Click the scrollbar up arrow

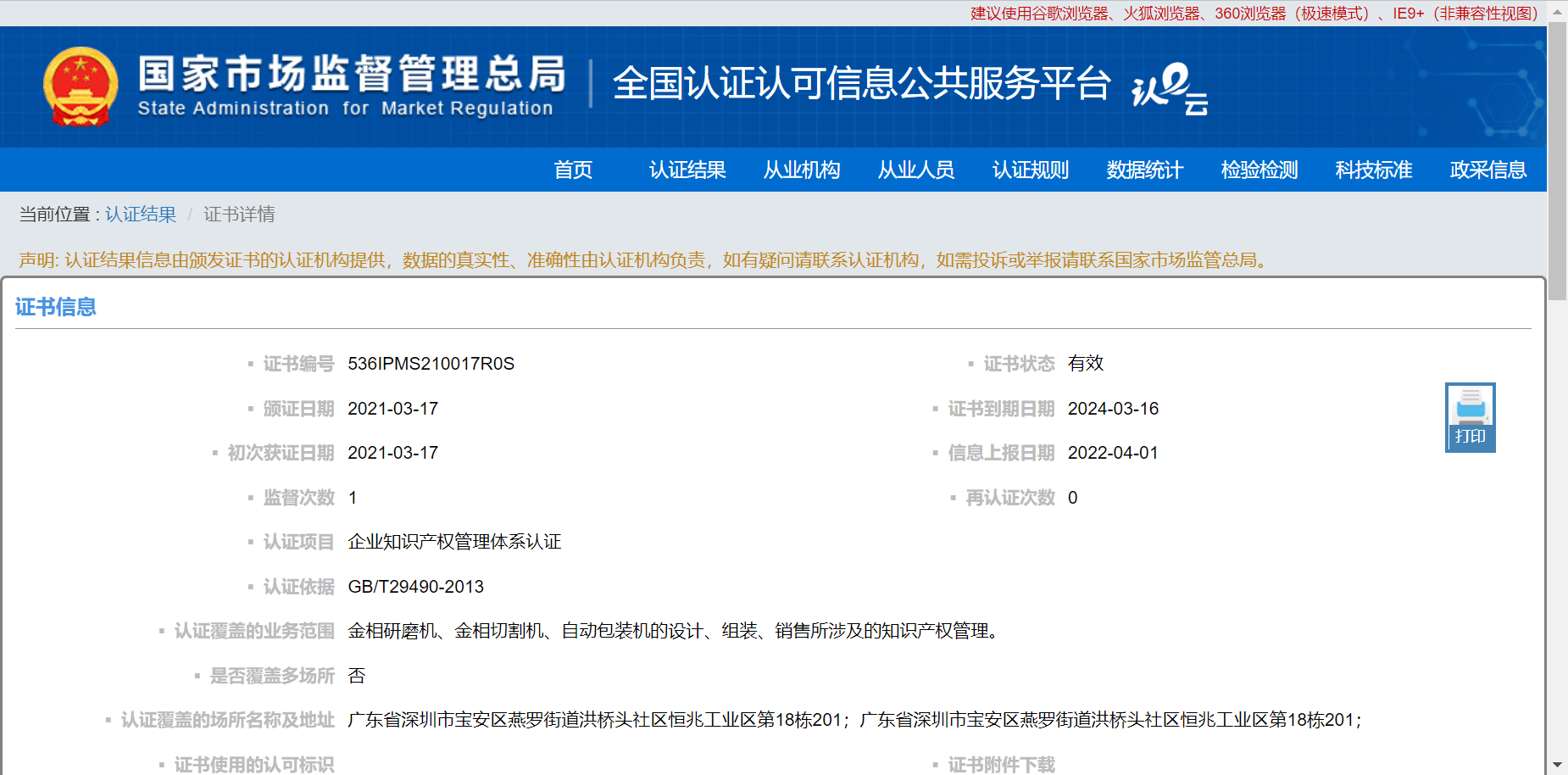pyautogui.click(x=1558, y=11)
